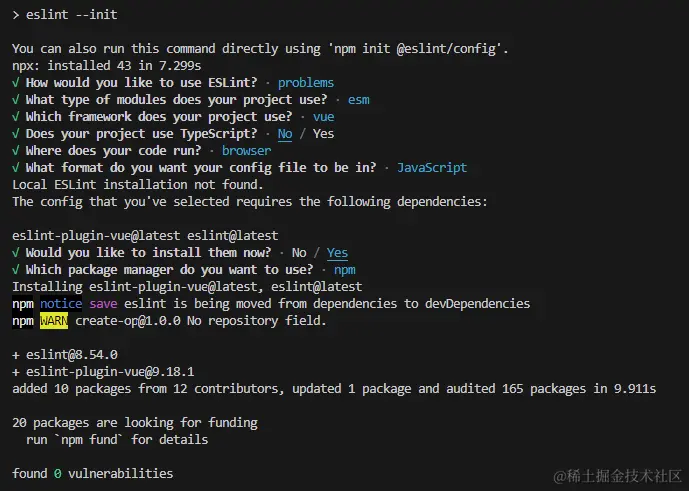This screenshot has width=689, height=491.
Task: Click the plus sign before eslint@8.54.0
Action: (16, 355)
